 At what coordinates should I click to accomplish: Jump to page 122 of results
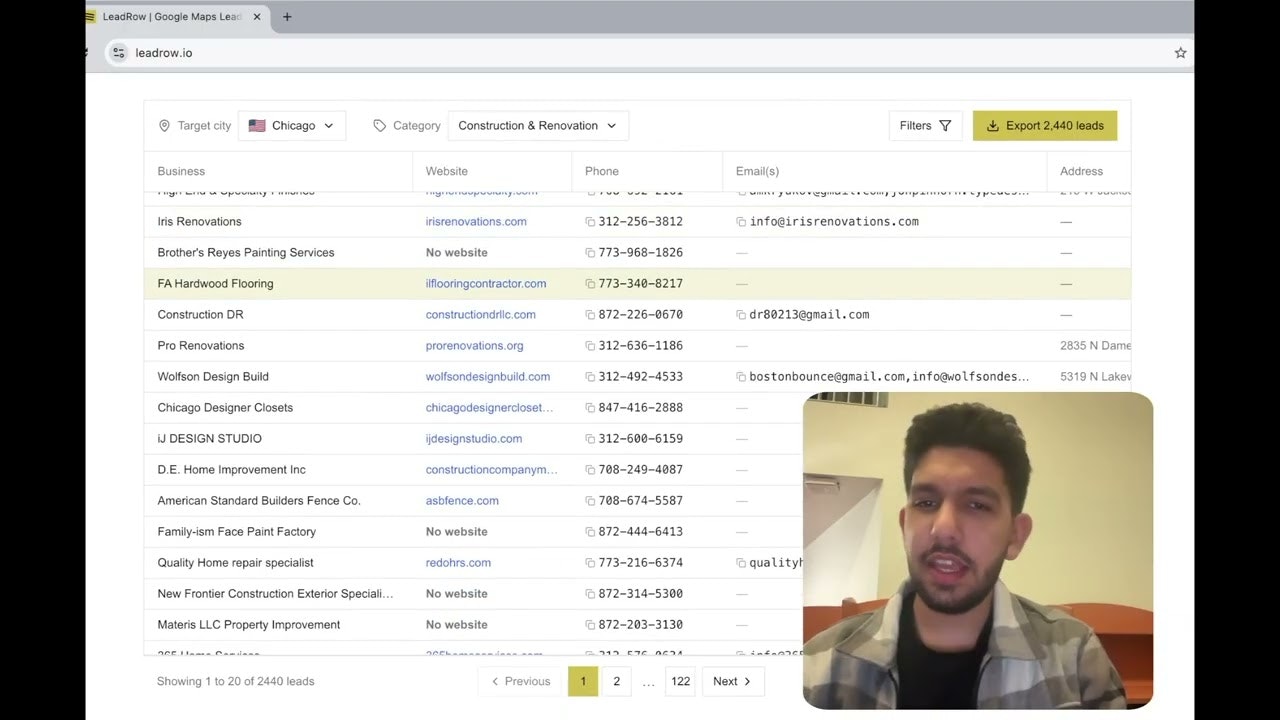[x=681, y=681]
